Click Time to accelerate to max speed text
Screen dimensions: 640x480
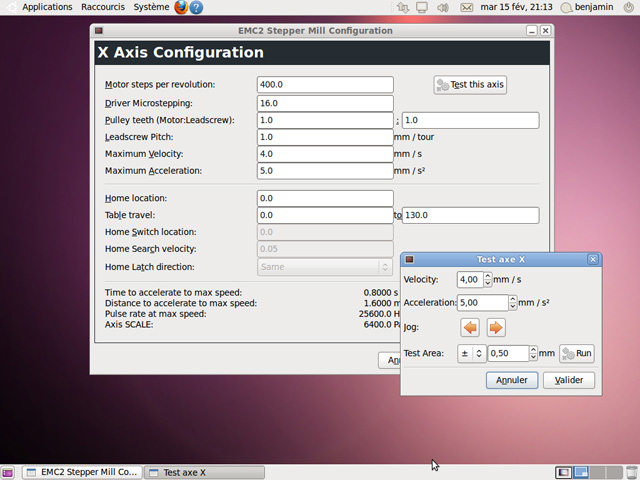173,293
